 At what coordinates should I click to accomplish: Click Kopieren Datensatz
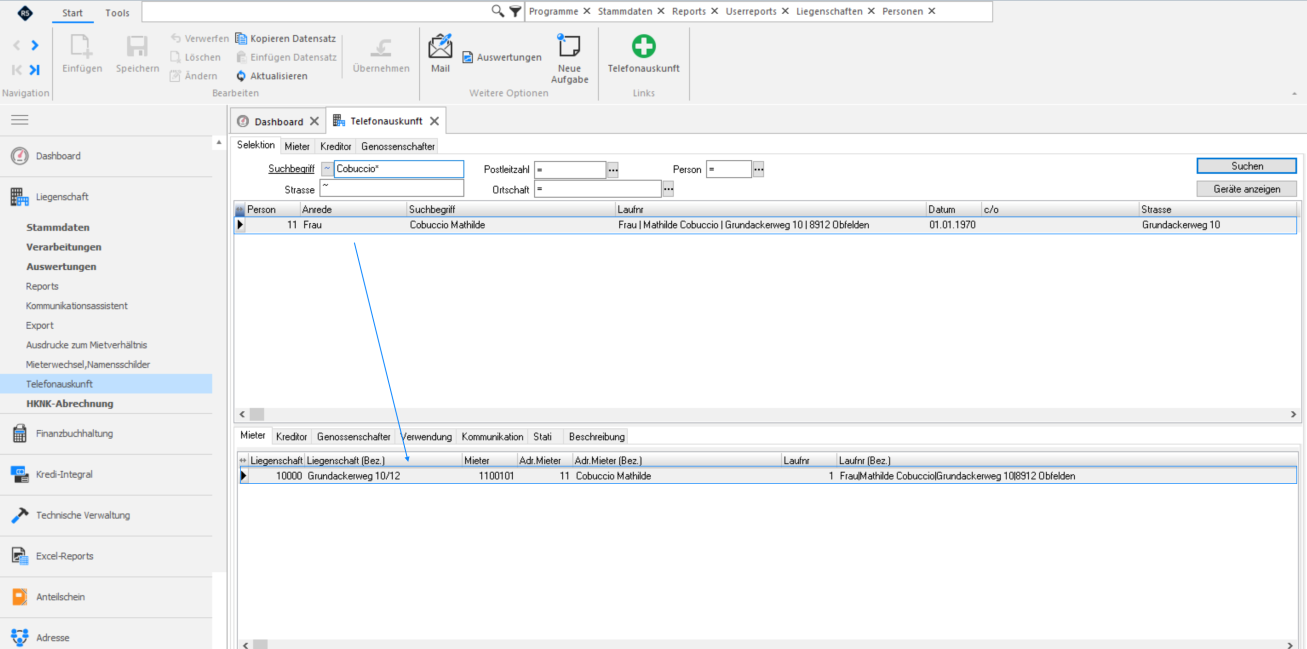286,38
